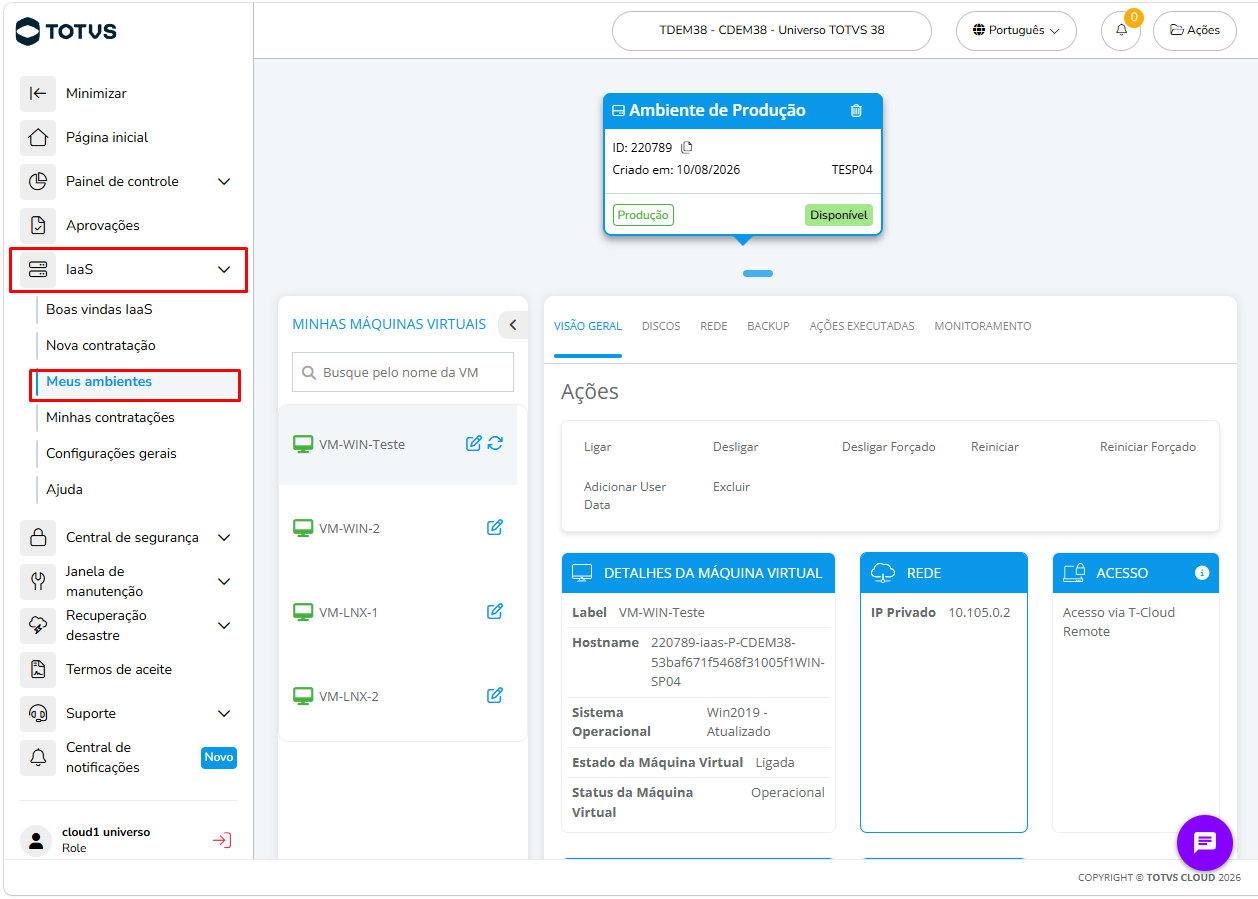Open Minhas contratações submenu item
Image resolution: width=1258 pixels, height=899 pixels.
click(x=110, y=417)
